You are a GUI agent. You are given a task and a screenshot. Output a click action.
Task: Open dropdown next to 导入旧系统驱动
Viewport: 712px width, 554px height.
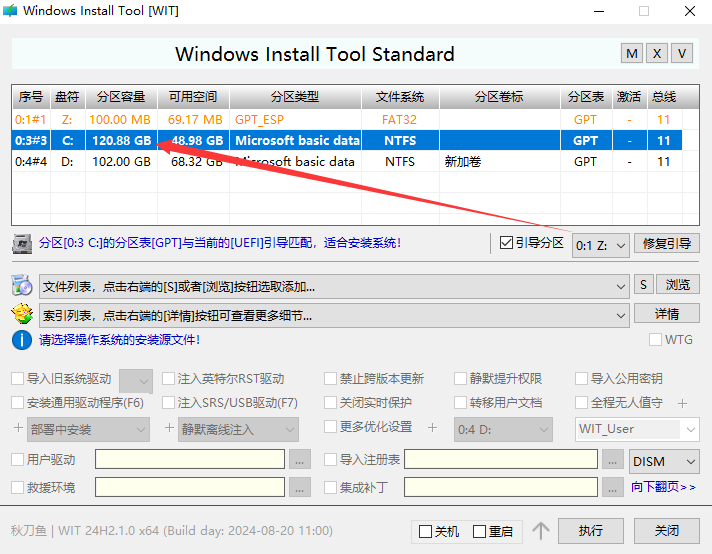coord(135,381)
